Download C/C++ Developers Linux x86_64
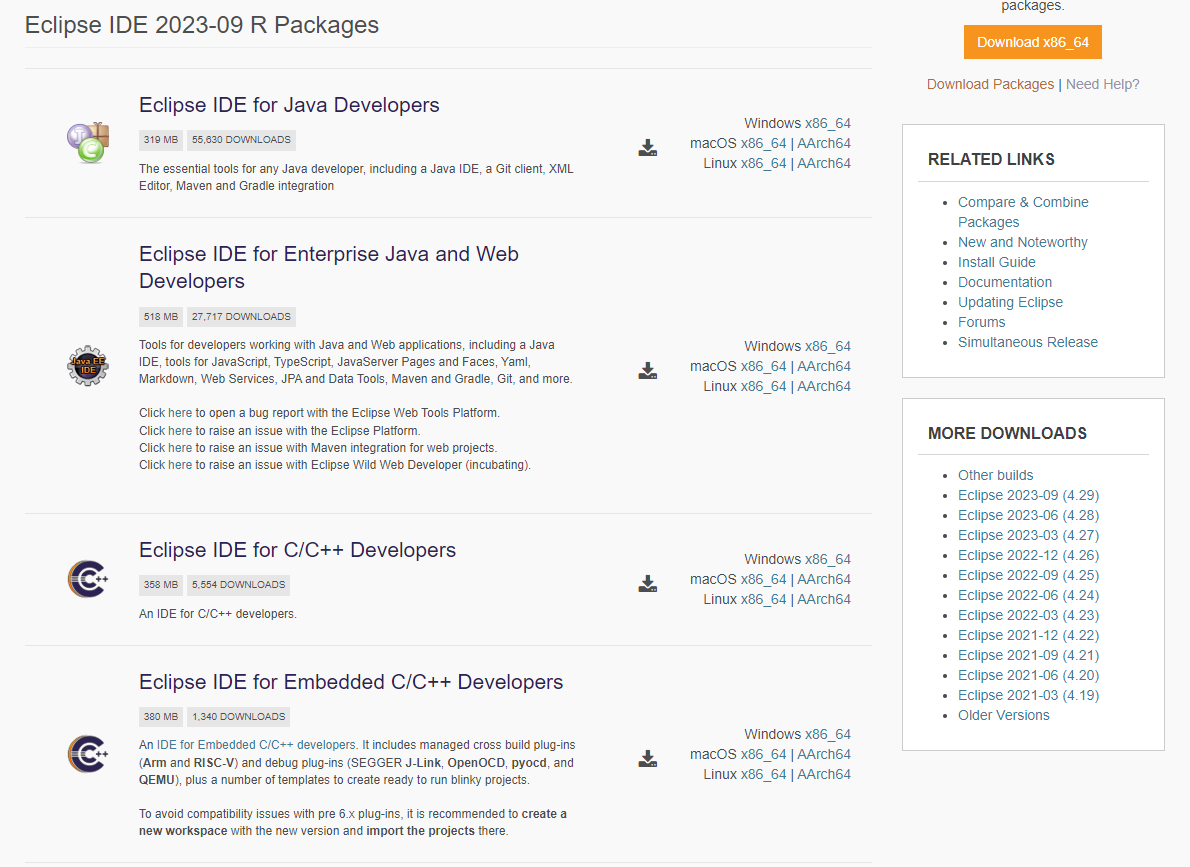 pos(763,599)
